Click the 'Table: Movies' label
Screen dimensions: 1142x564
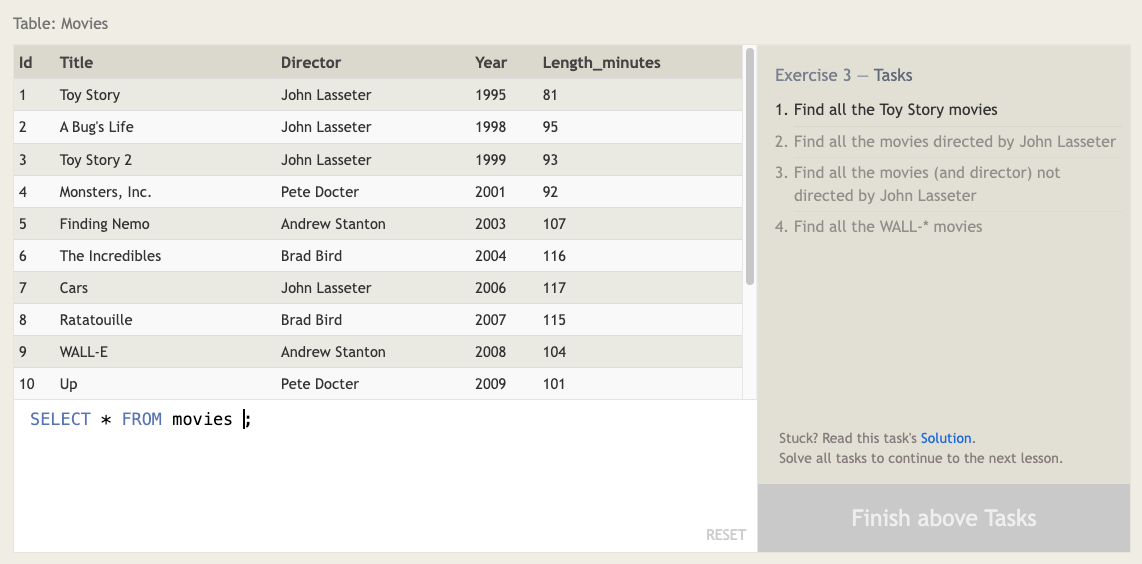point(60,23)
